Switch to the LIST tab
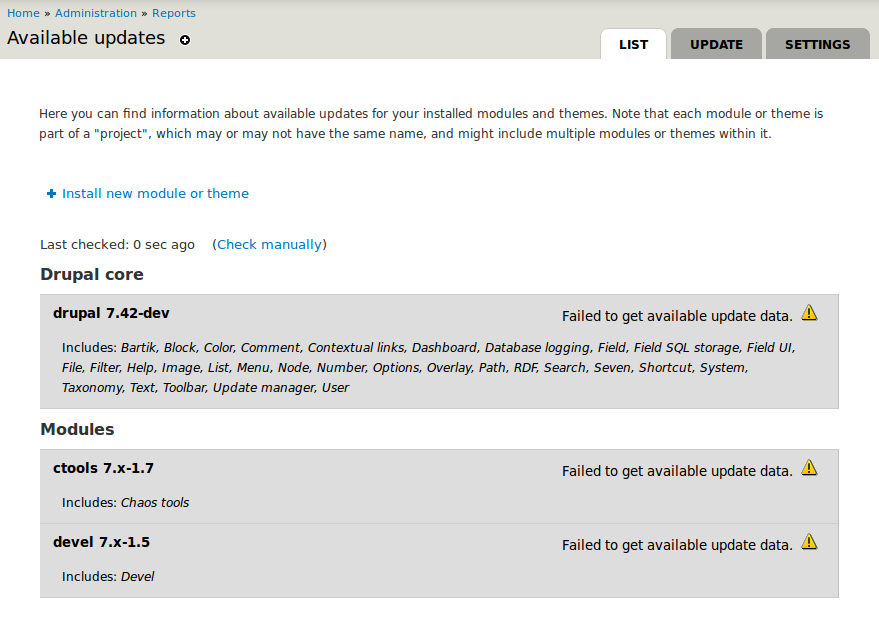This screenshot has height=620, width=879. [633, 44]
